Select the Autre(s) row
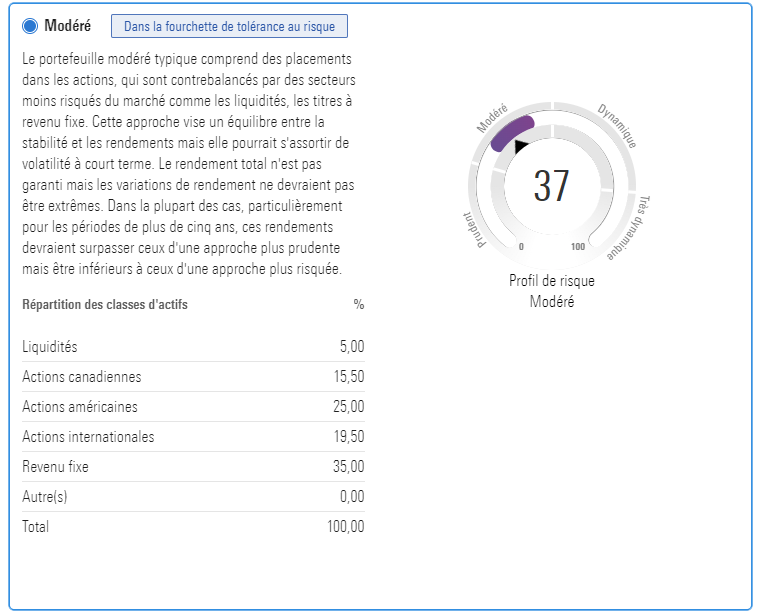The width and height of the screenshot is (760, 613). 193,497
